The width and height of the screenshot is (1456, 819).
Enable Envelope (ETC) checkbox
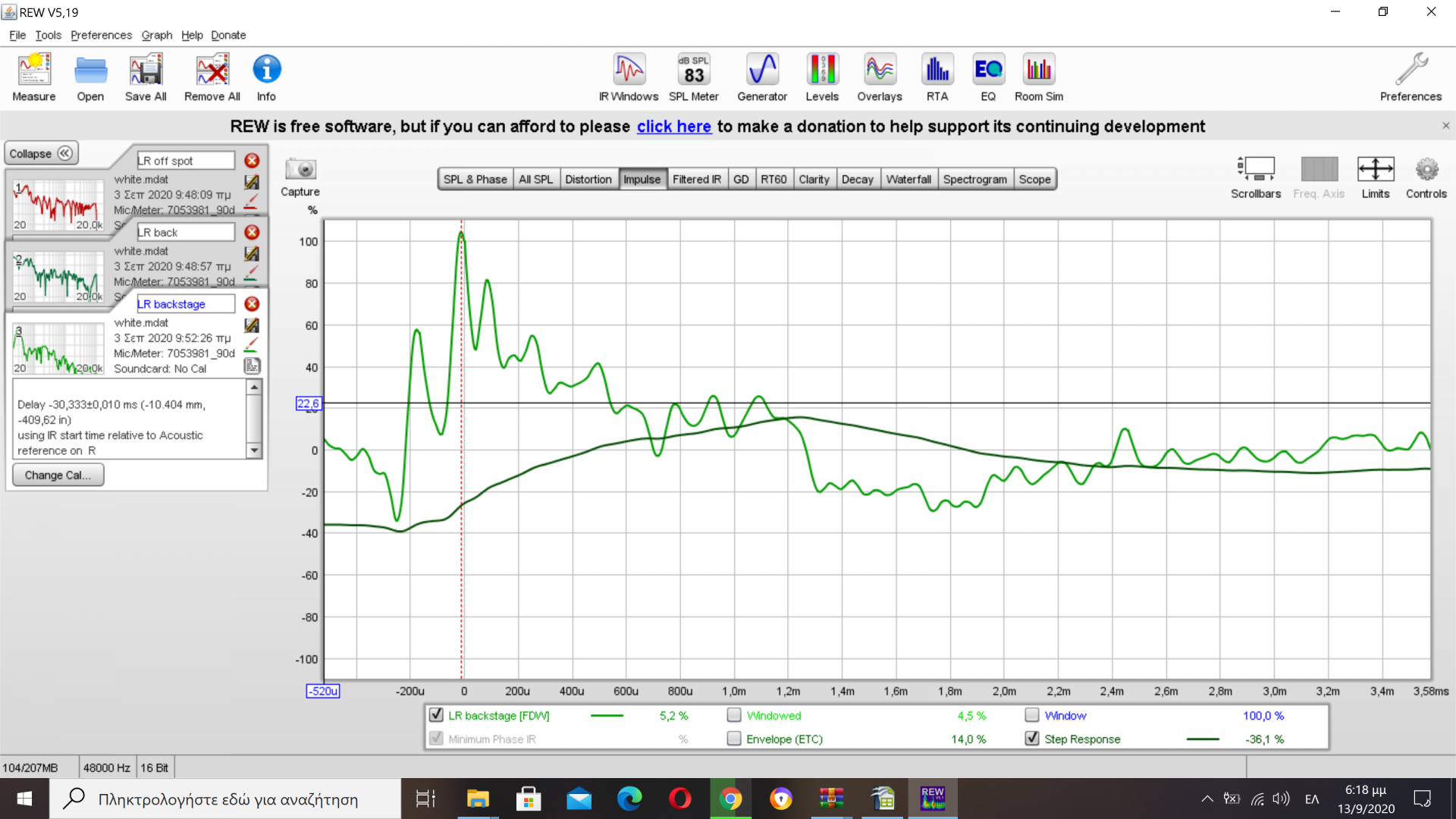[x=734, y=739]
